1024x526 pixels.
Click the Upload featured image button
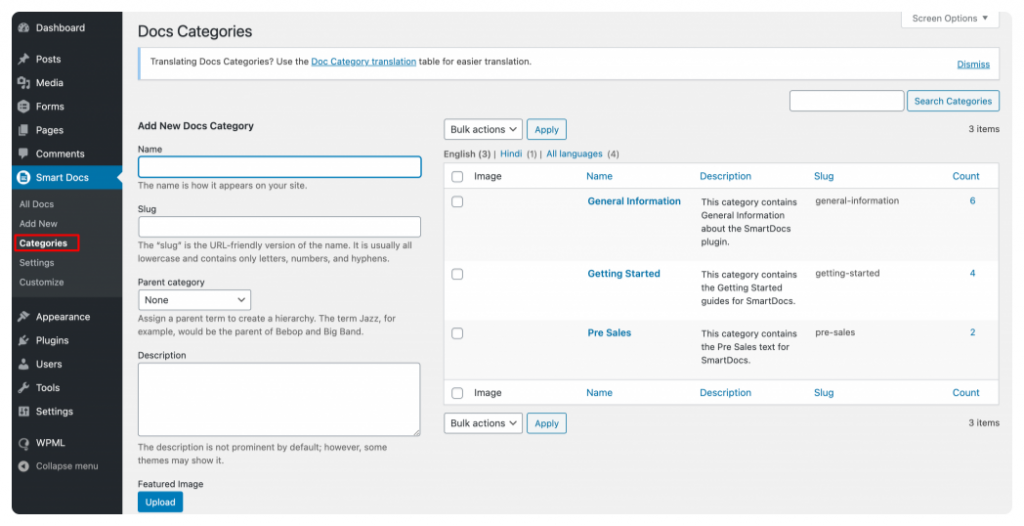click(x=160, y=502)
